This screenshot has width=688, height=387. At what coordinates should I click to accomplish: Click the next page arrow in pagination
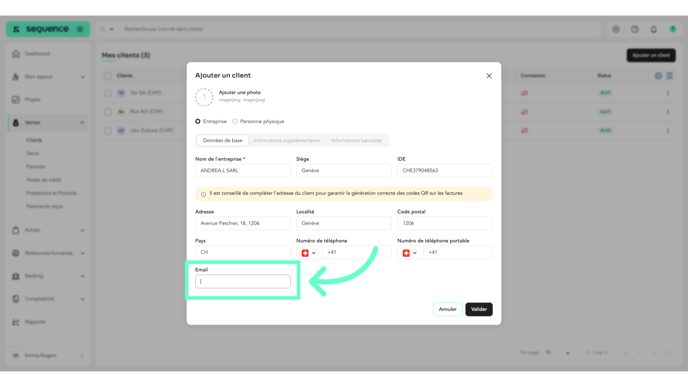click(654, 352)
